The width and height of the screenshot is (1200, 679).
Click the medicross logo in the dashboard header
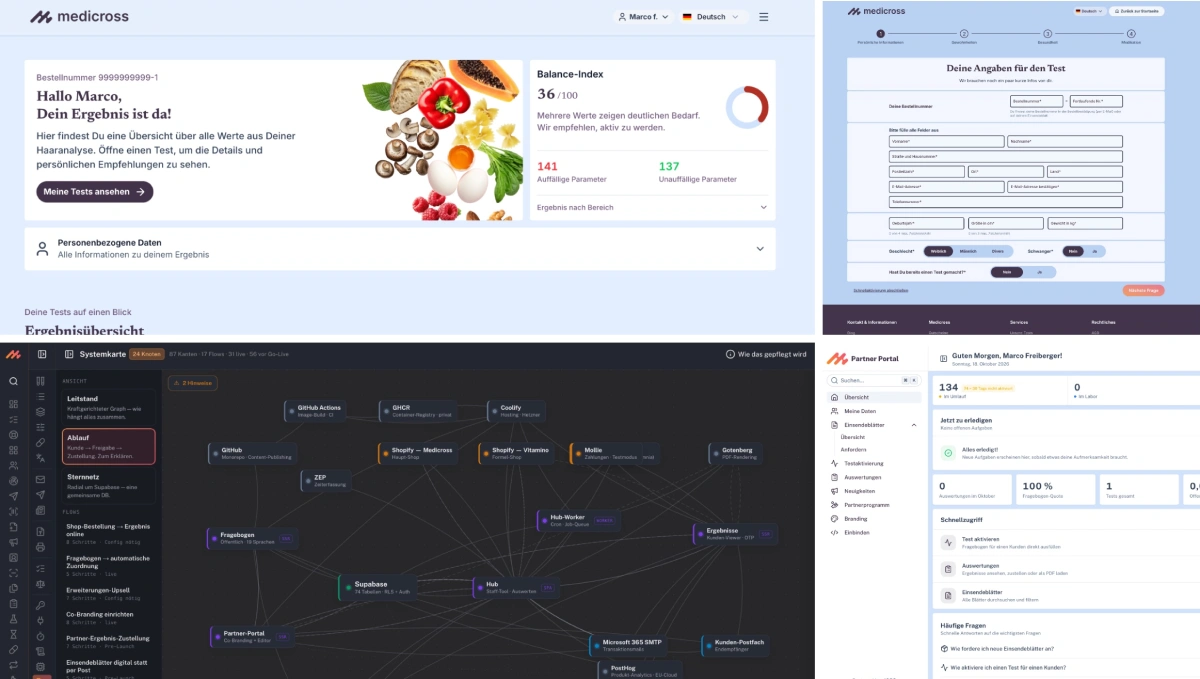click(x=79, y=17)
